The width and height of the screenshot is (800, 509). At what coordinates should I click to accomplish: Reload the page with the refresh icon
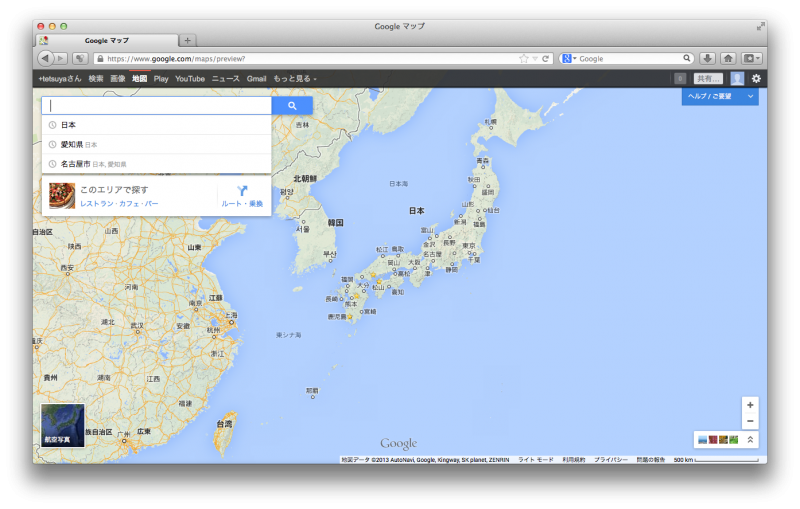545,59
